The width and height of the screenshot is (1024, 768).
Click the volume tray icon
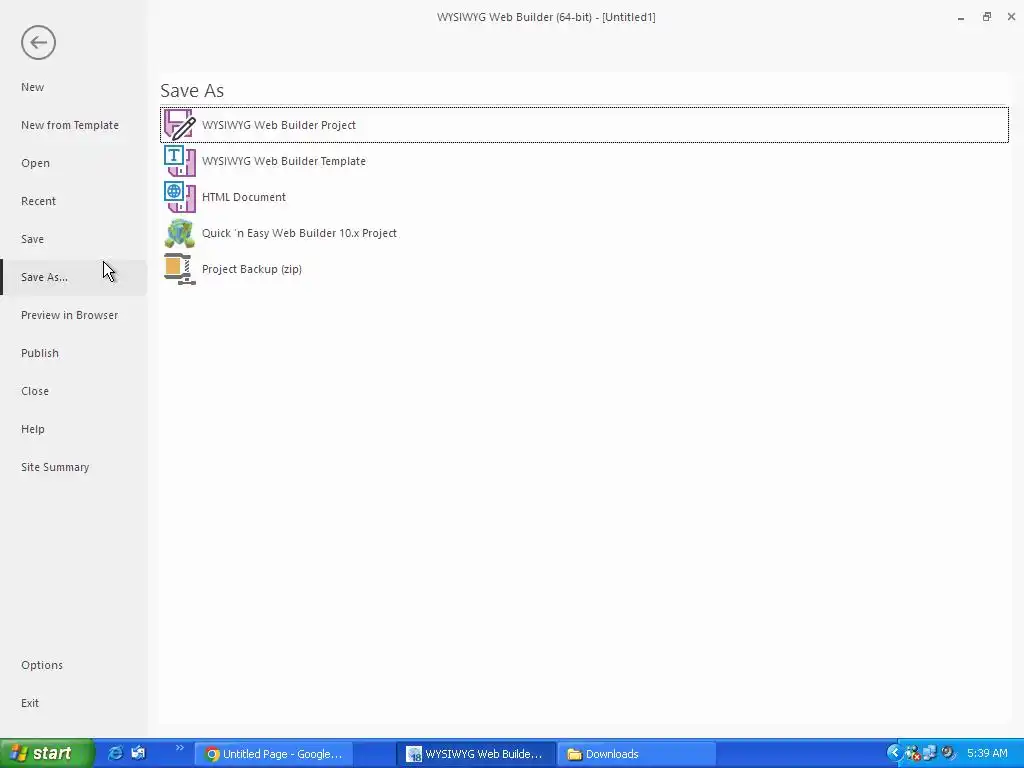click(948, 753)
